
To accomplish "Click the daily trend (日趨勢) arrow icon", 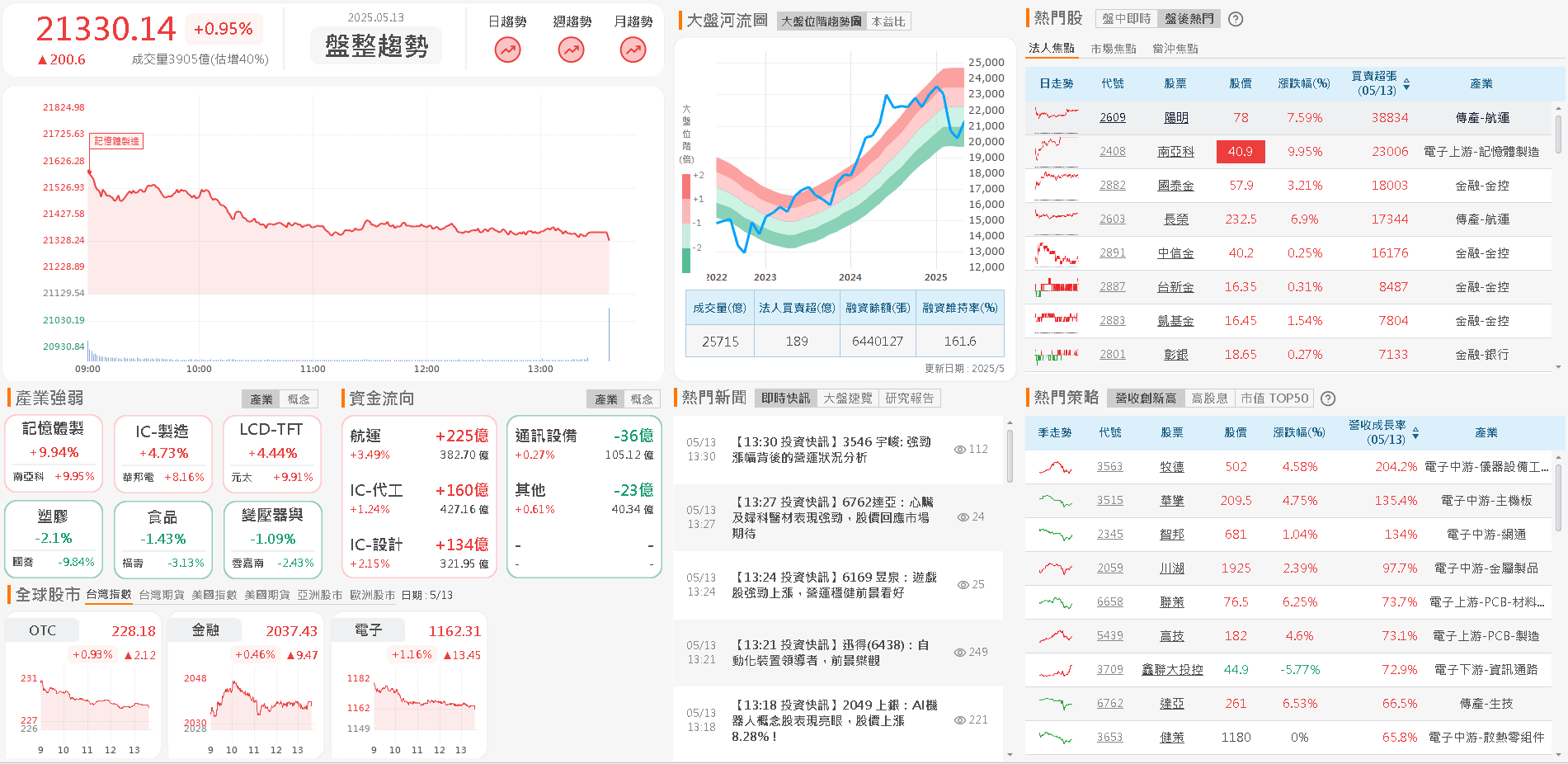I will (x=507, y=50).
